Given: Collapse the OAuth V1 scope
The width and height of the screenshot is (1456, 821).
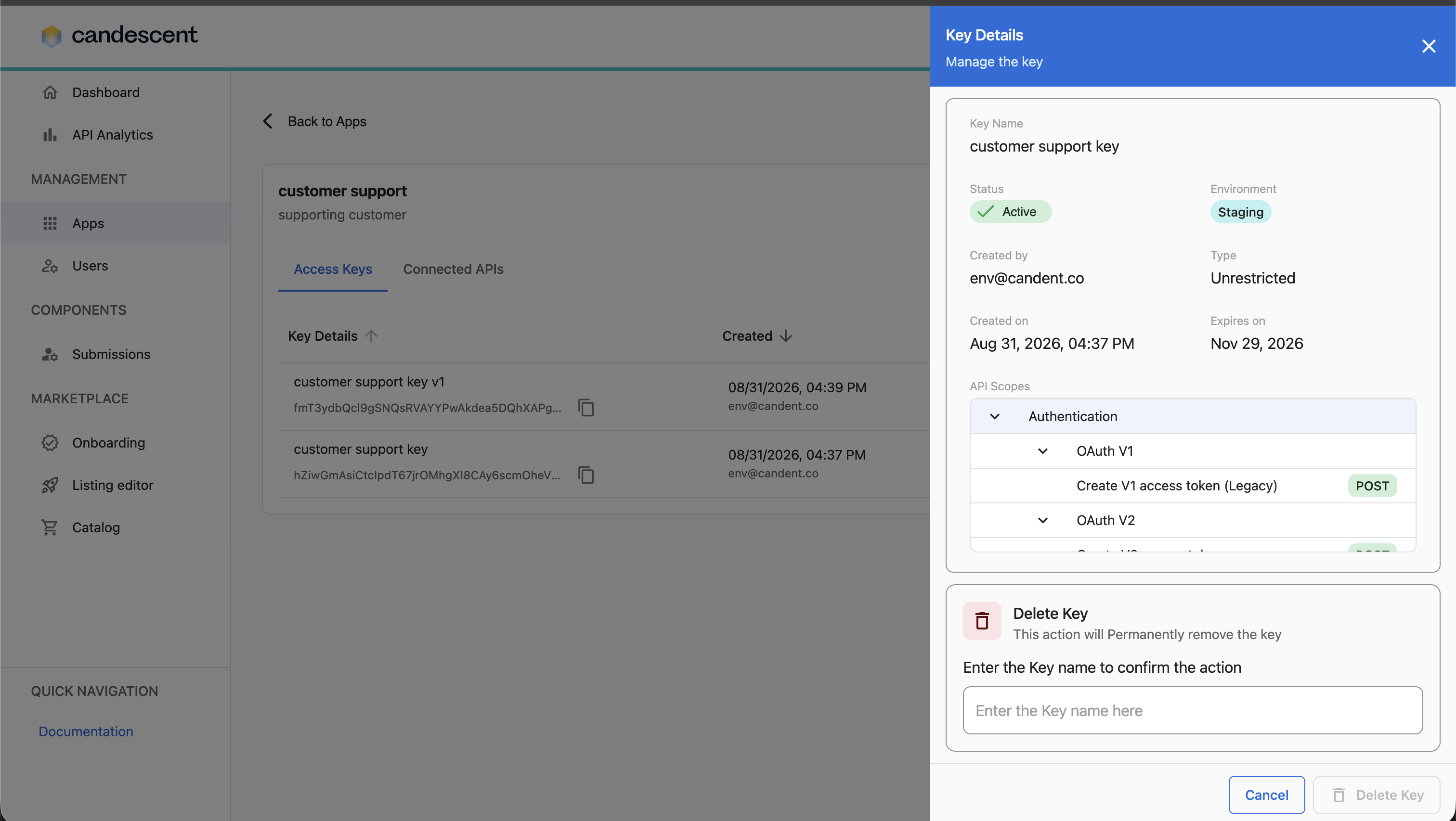Looking at the screenshot, I should [1043, 451].
